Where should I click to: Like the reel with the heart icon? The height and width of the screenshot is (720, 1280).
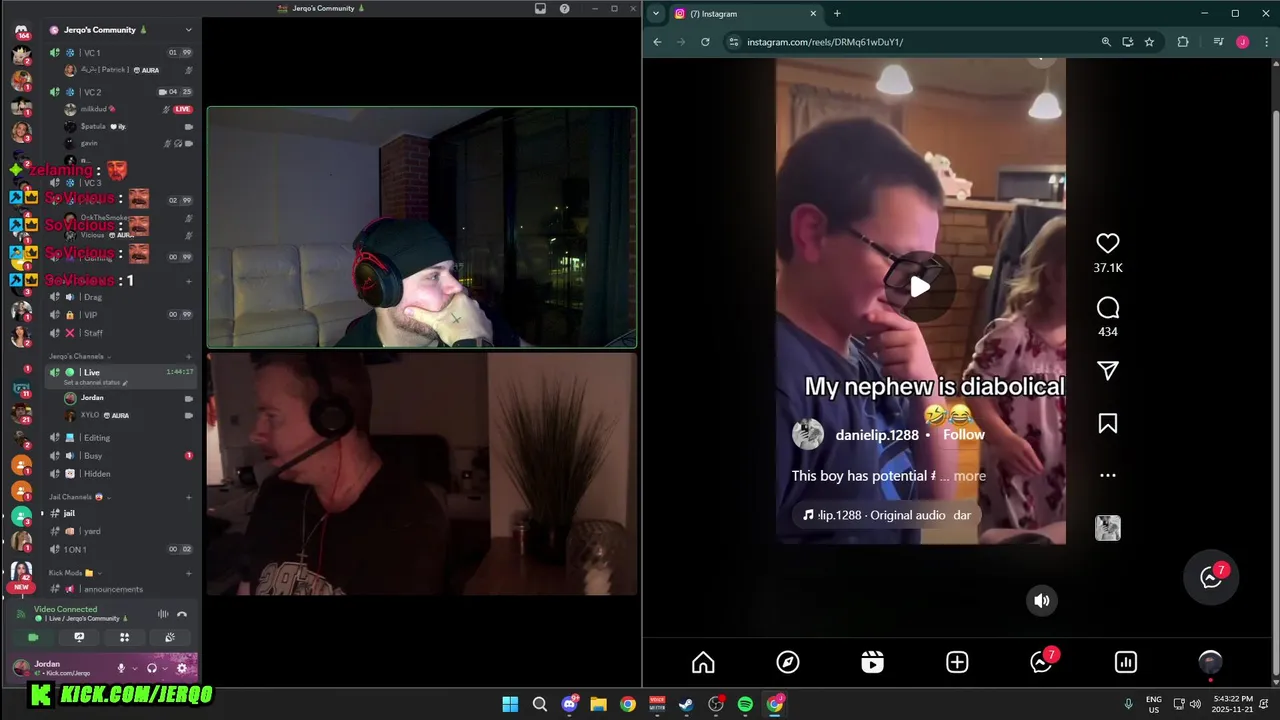pyautogui.click(x=1107, y=243)
